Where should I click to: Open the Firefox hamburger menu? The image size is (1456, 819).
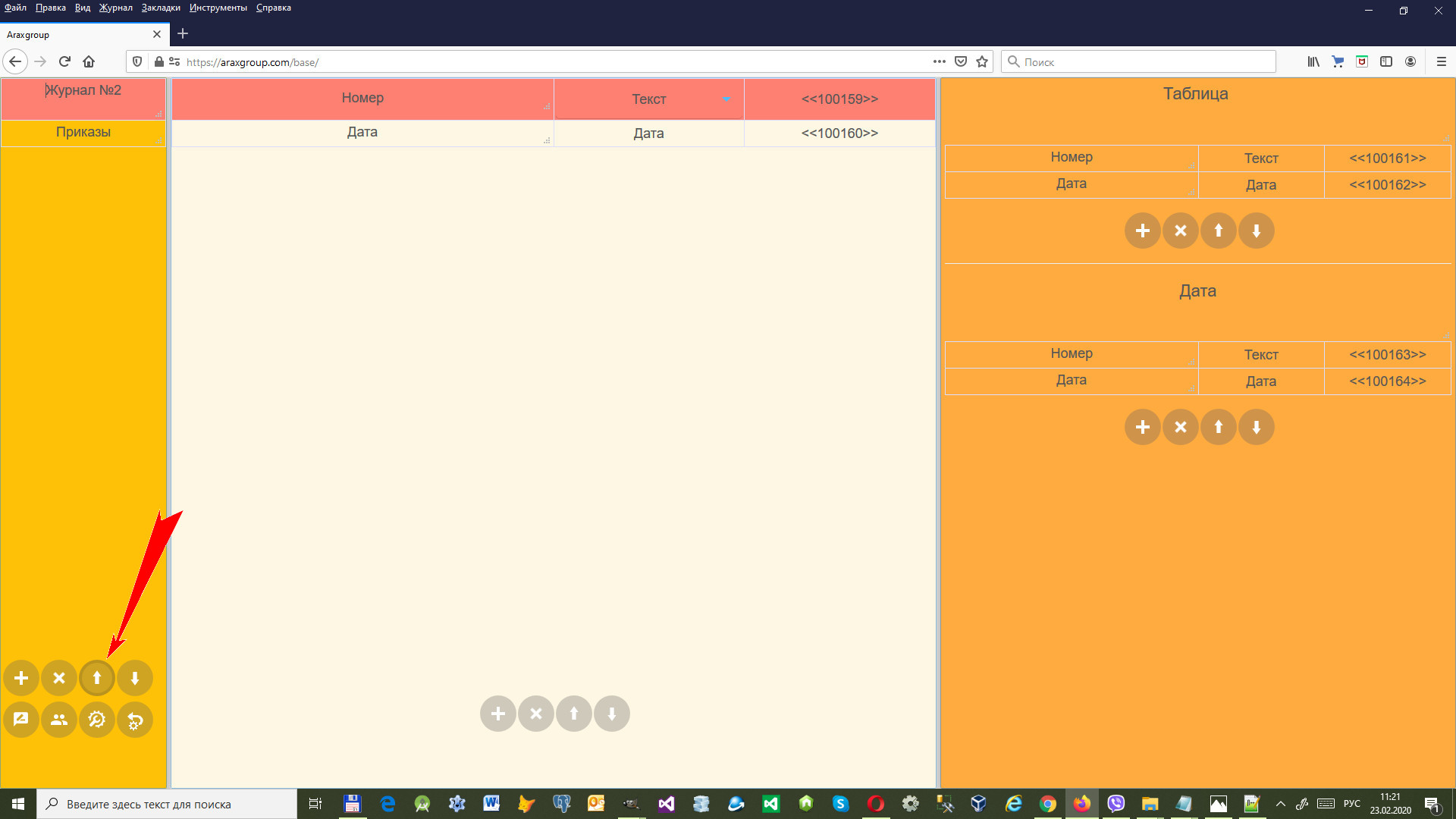pyautogui.click(x=1441, y=62)
